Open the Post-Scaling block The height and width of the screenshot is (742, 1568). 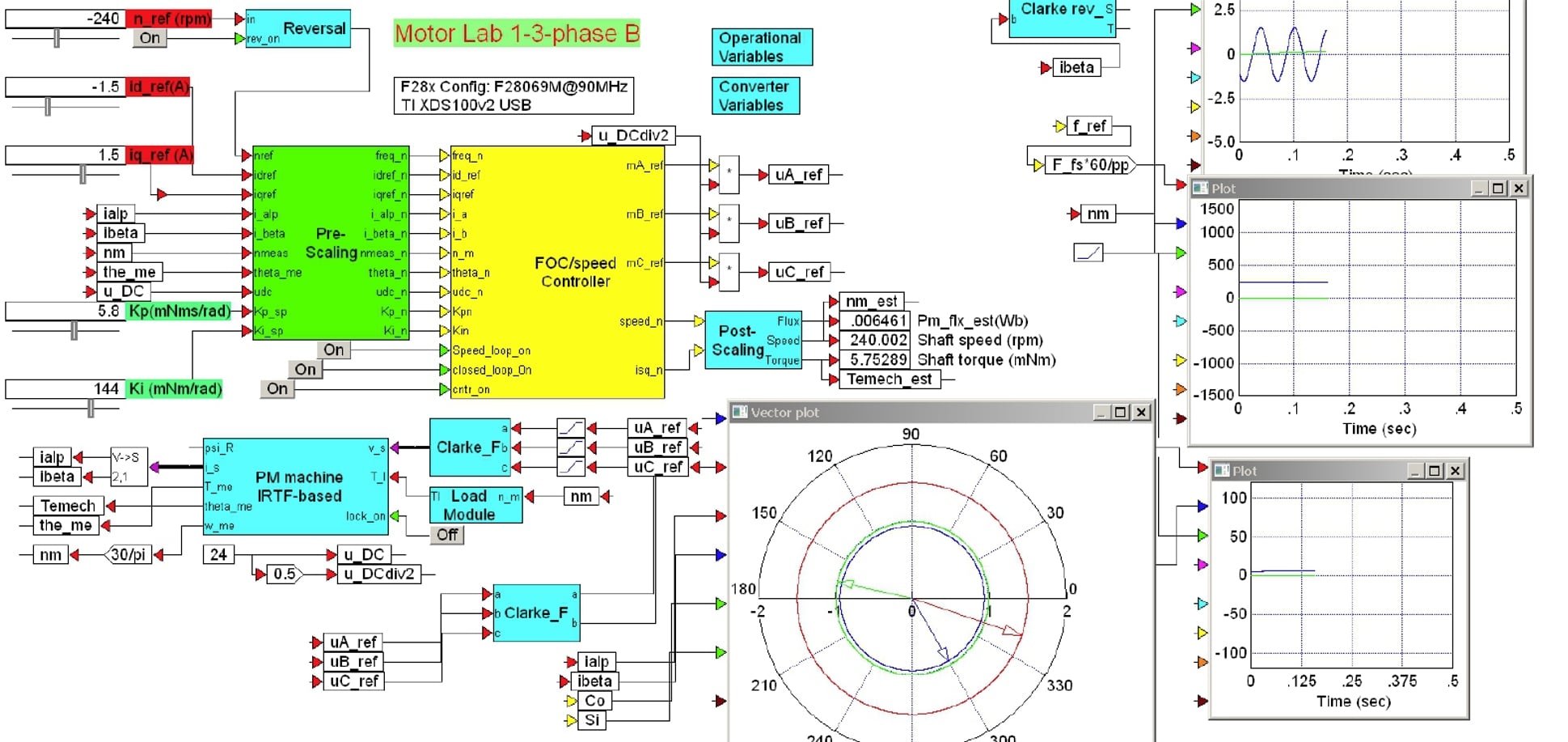pos(754,340)
